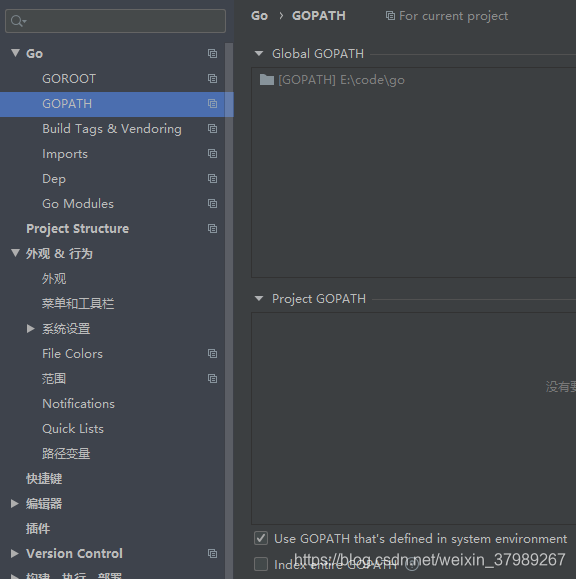Click the project-level icon beside Go

pyautogui.click(x=212, y=54)
